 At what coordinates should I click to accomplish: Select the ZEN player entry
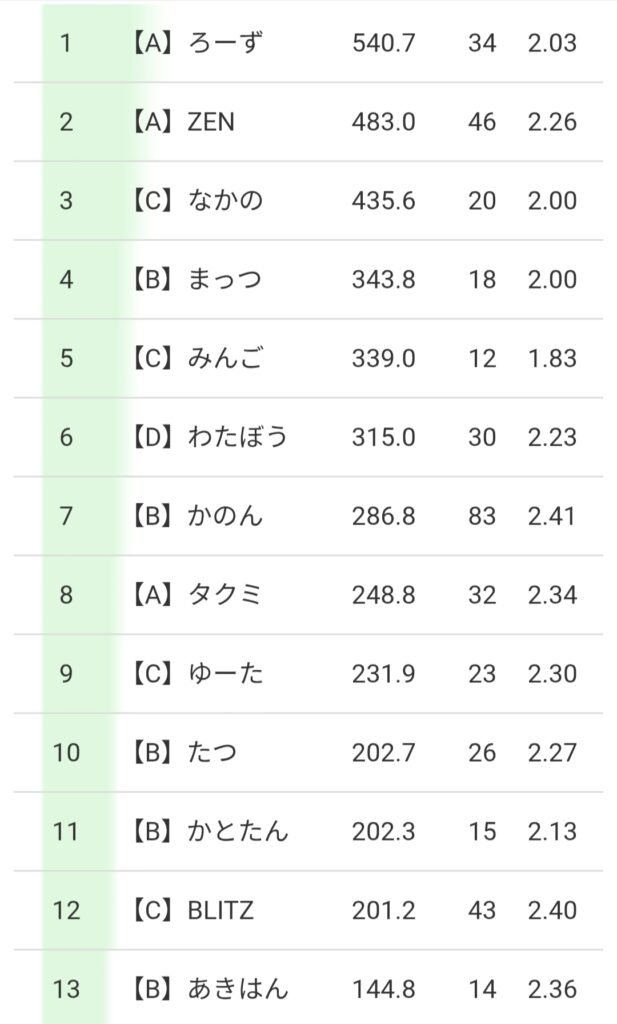[211, 123]
